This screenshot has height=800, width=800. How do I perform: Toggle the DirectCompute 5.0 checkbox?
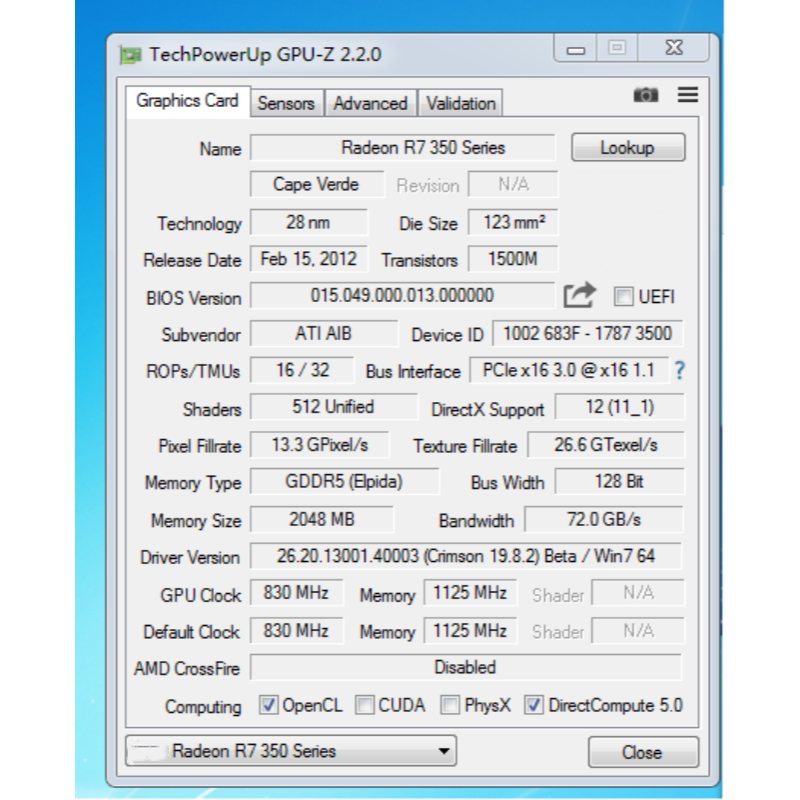tap(534, 705)
